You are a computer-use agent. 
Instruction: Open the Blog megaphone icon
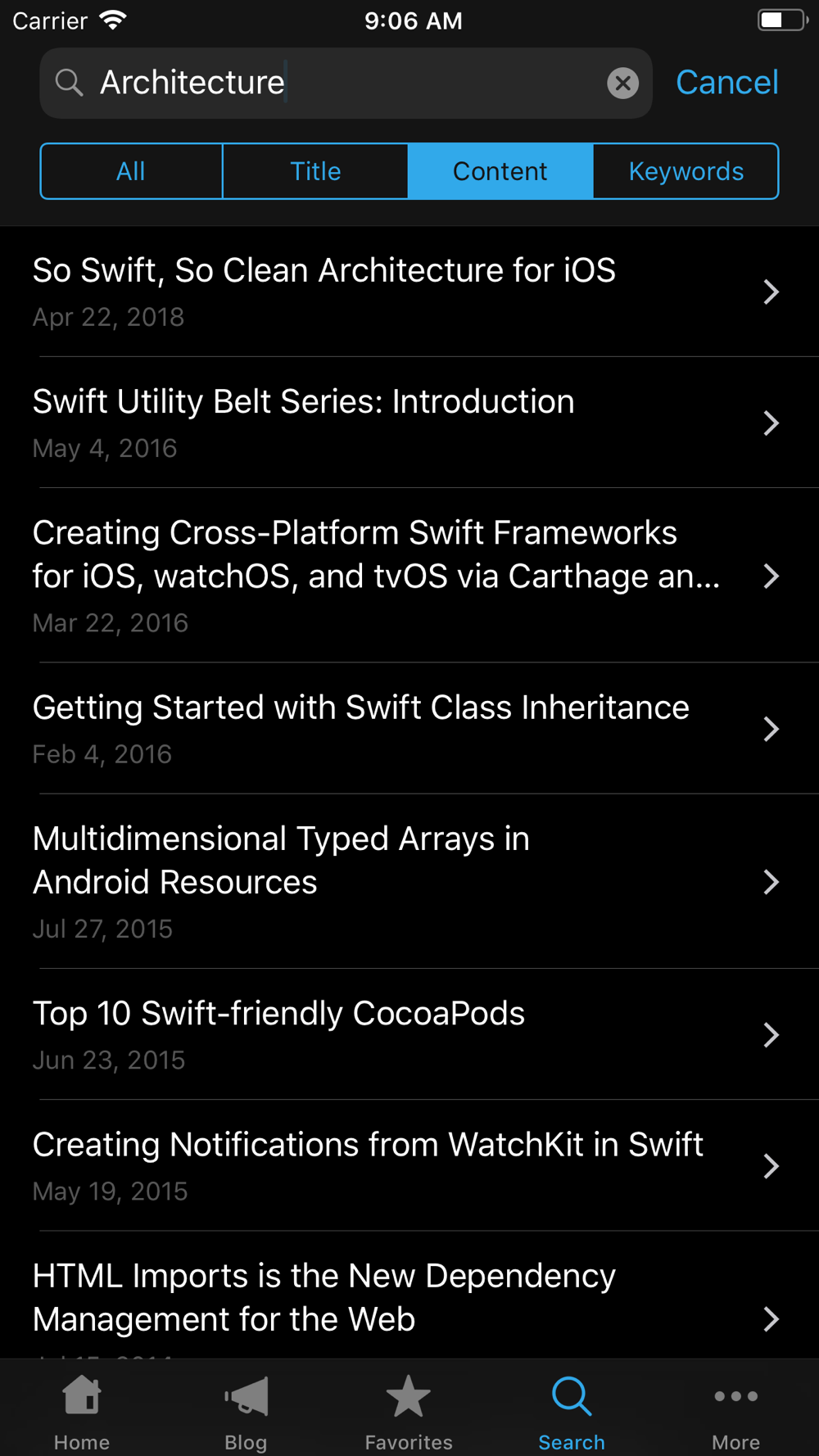pos(246,1395)
